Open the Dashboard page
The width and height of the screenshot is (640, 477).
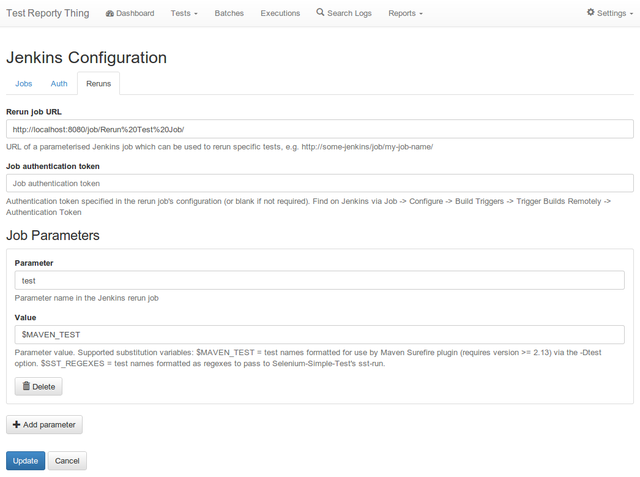(130, 13)
